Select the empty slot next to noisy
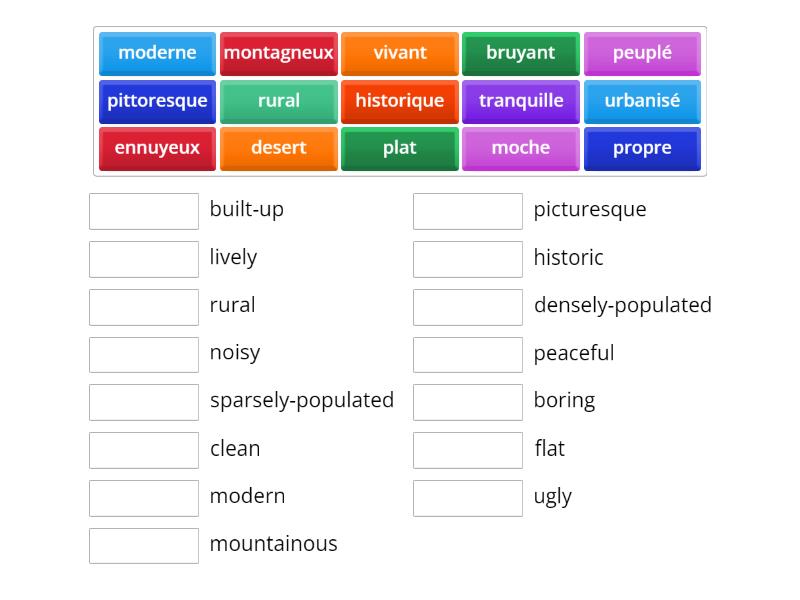The width and height of the screenshot is (800, 600). (143, 354)
